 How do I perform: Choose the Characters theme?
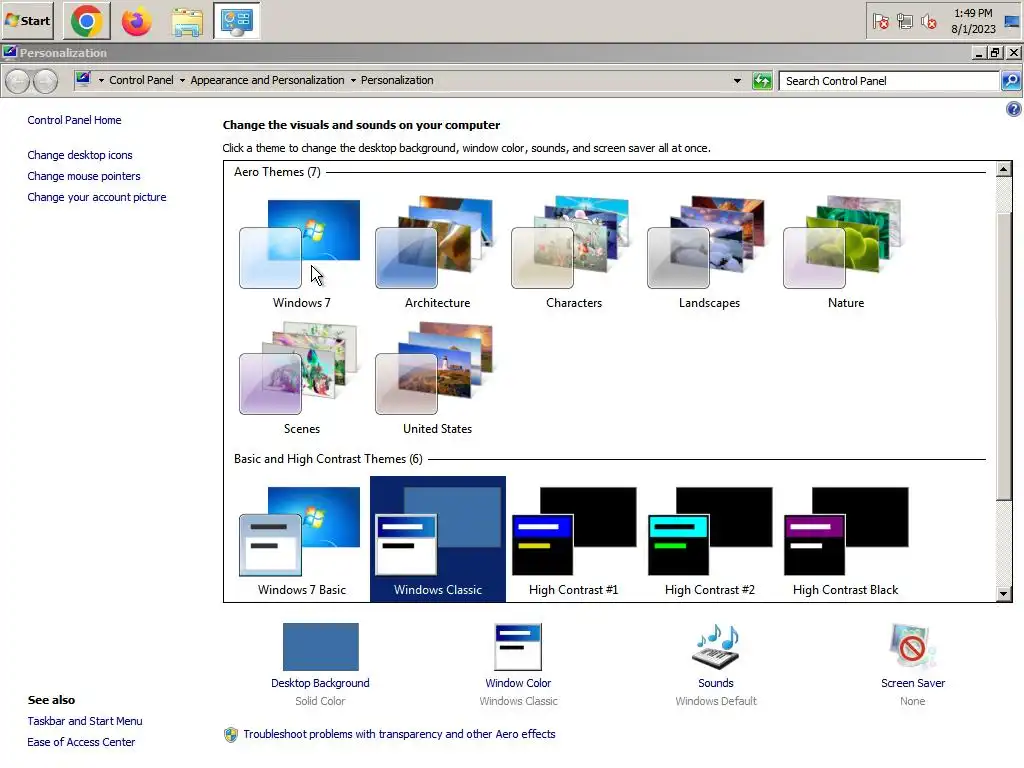point(573,252)
